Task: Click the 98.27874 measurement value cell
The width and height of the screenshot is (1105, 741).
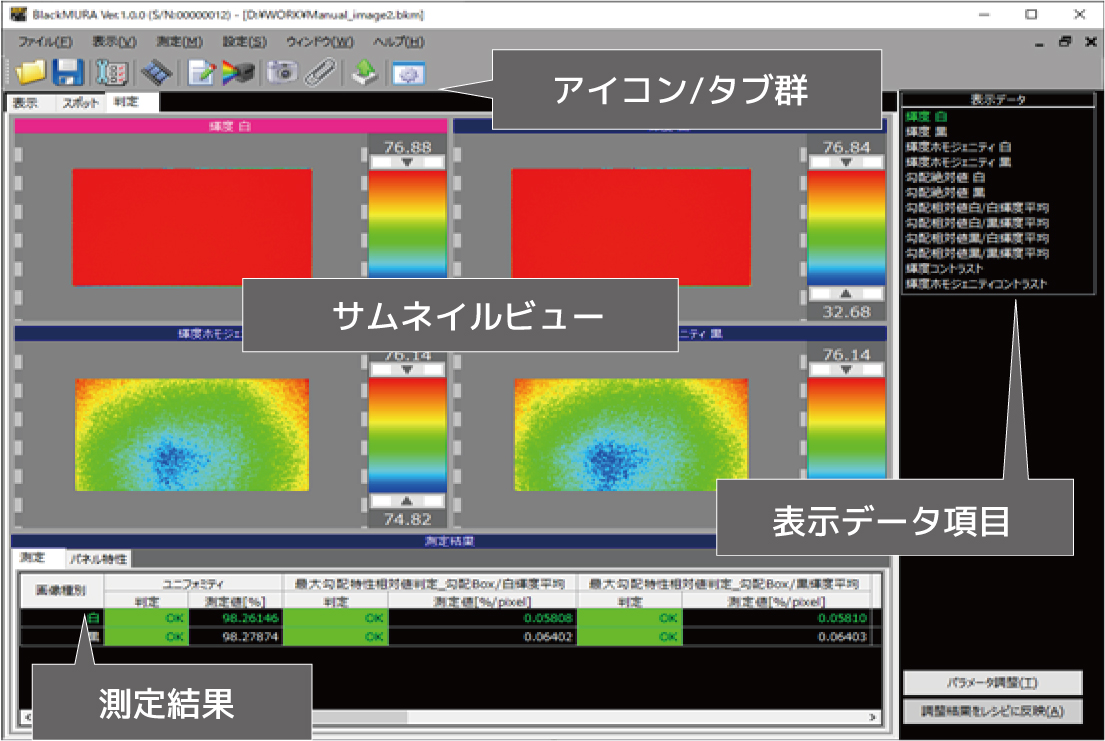Action: coord(235,637)
